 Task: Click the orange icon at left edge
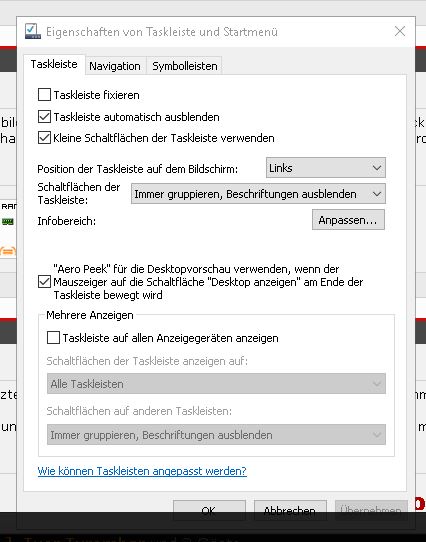8,251
